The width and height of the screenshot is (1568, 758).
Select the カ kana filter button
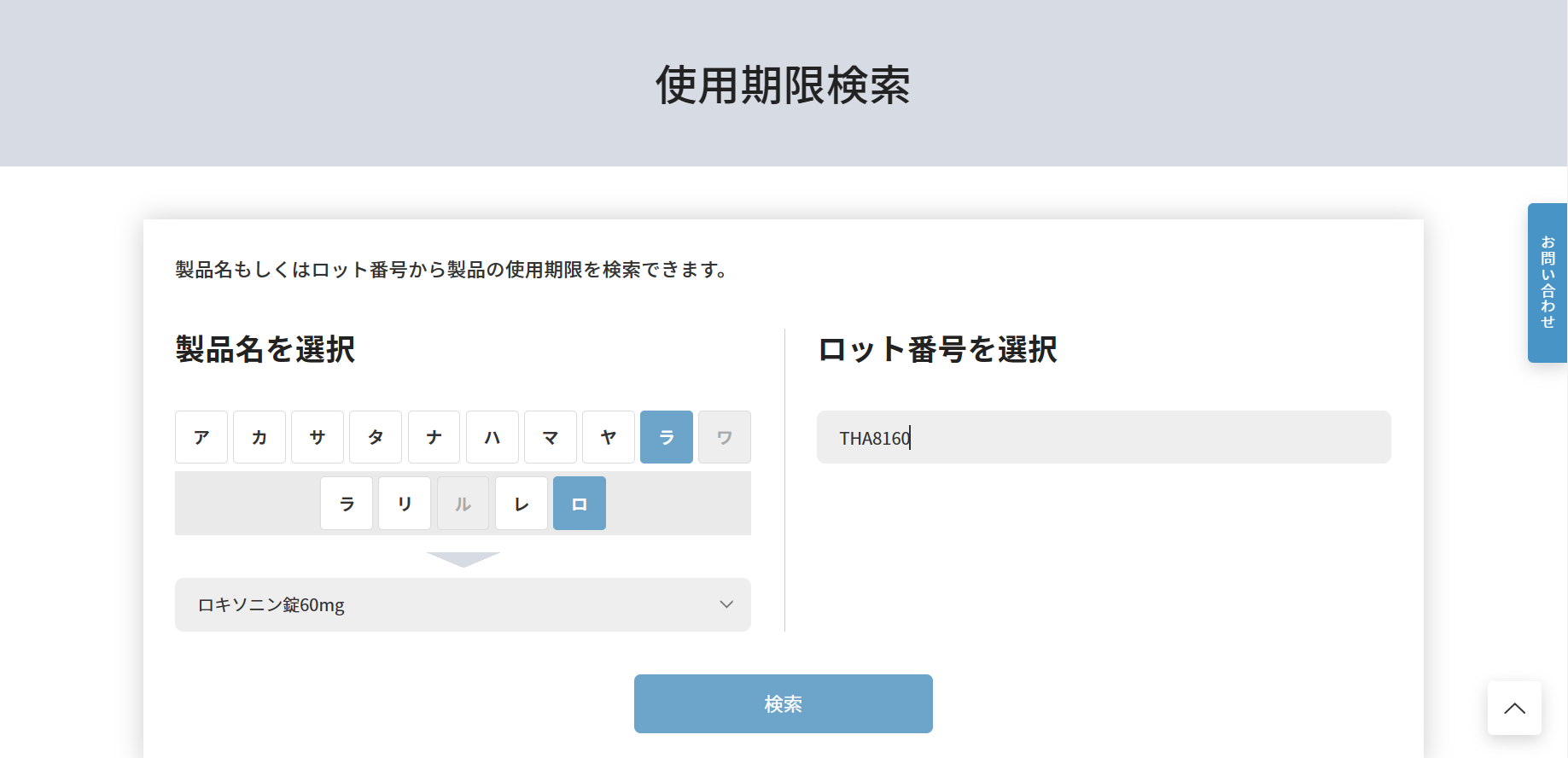click(x=259, y=437)
